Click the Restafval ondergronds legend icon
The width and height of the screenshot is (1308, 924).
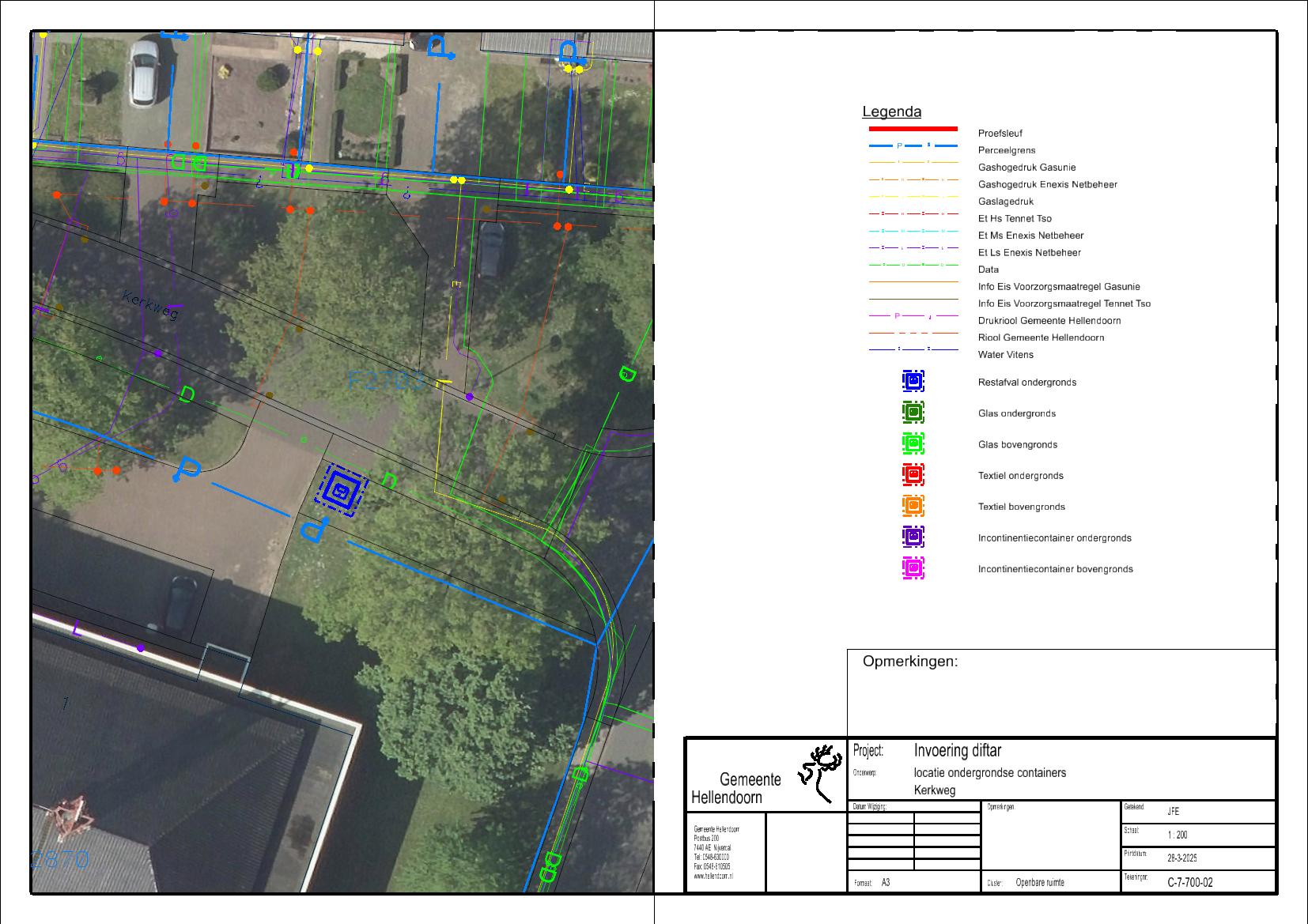click(x=913, y=382)
